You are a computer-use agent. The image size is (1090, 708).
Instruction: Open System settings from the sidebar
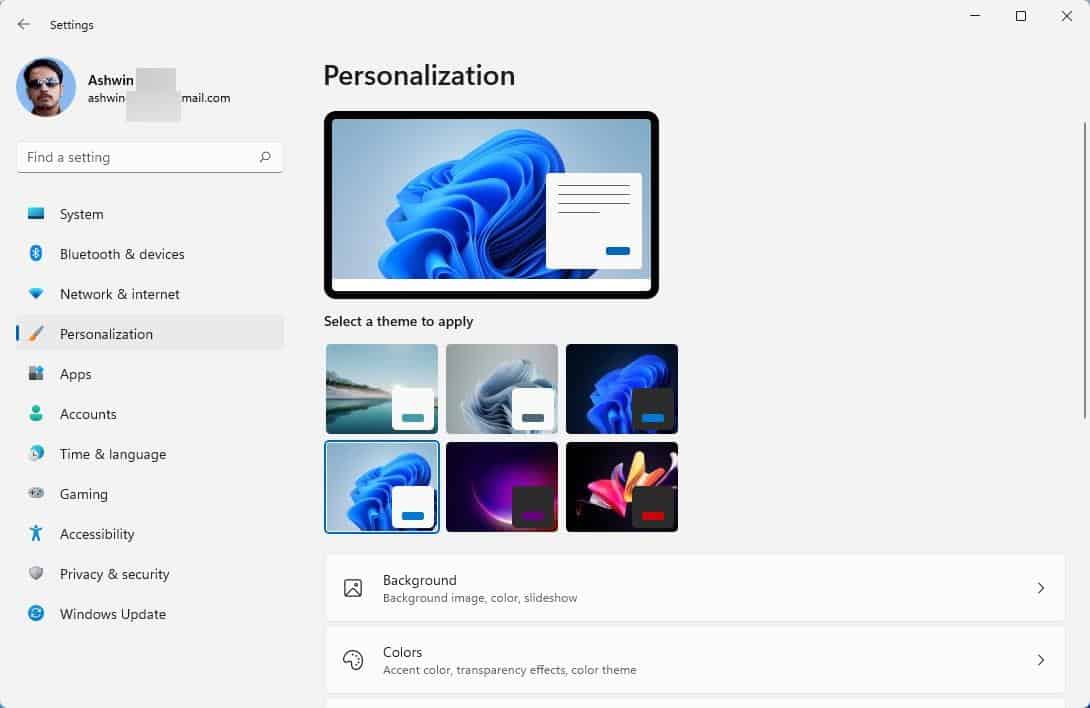[x=80, y=213]
